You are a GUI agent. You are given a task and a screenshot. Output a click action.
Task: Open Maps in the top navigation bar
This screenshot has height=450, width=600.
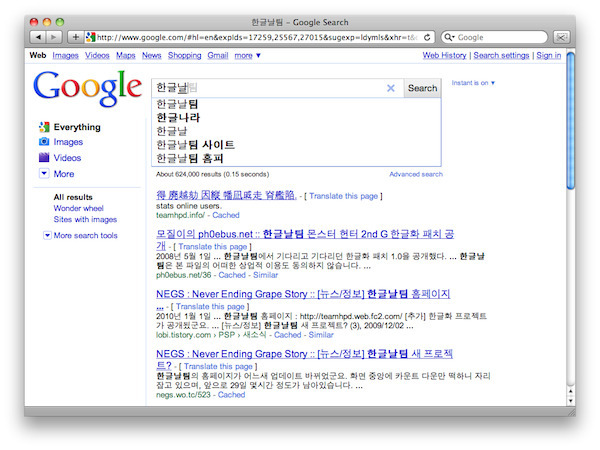pos(126,55)
